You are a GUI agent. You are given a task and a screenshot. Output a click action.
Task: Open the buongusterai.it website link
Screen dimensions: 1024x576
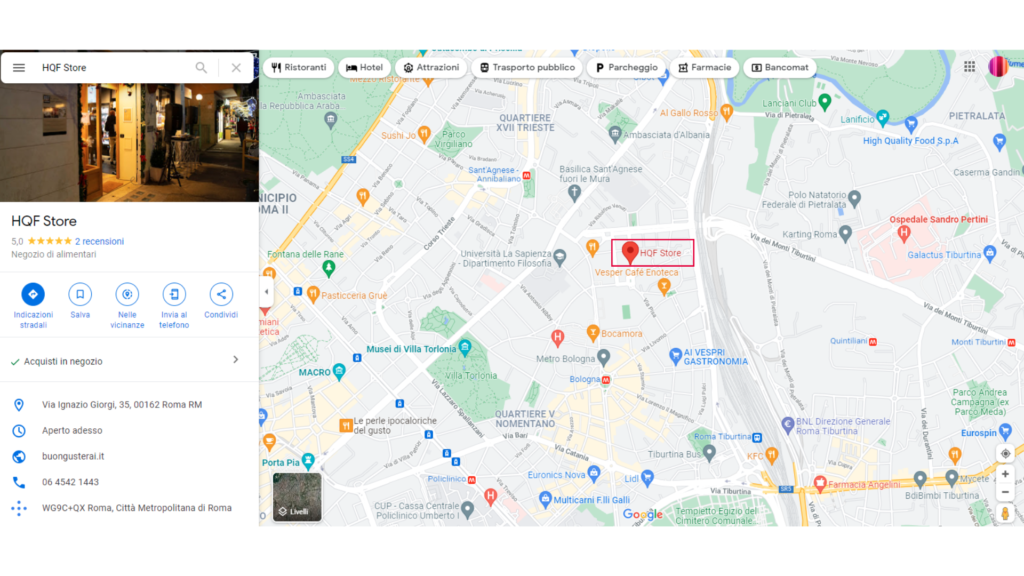[x=73, y=456]
